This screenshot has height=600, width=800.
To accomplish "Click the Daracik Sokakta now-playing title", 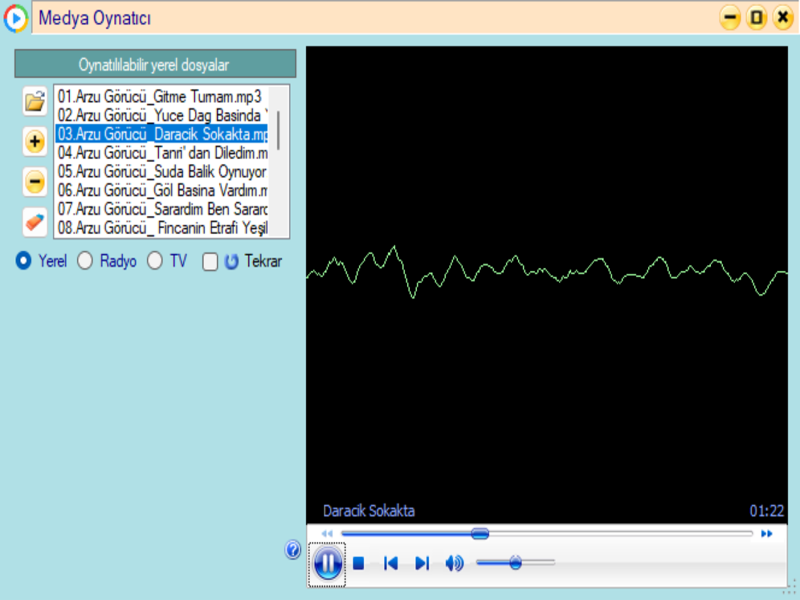I will pos(368,511).
